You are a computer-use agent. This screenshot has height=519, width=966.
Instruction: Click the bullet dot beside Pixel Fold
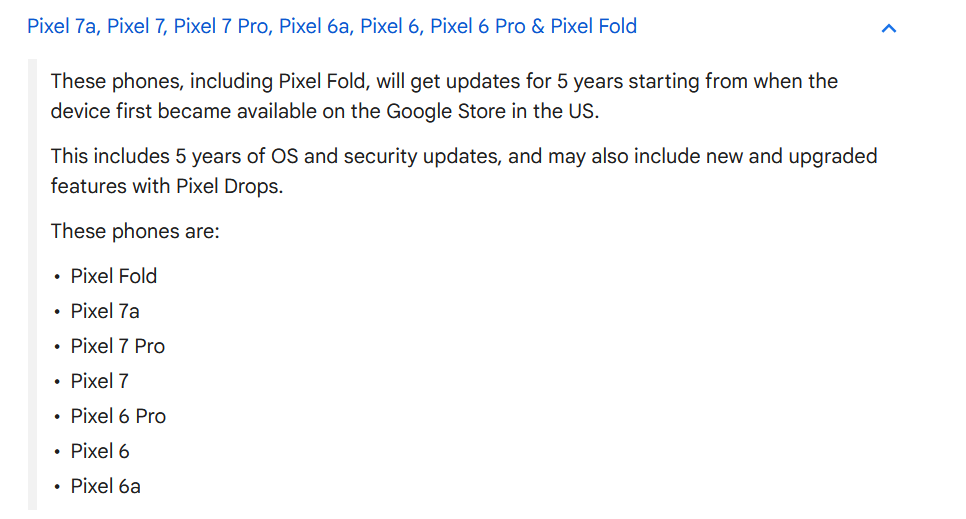click(x=57, y=277)
